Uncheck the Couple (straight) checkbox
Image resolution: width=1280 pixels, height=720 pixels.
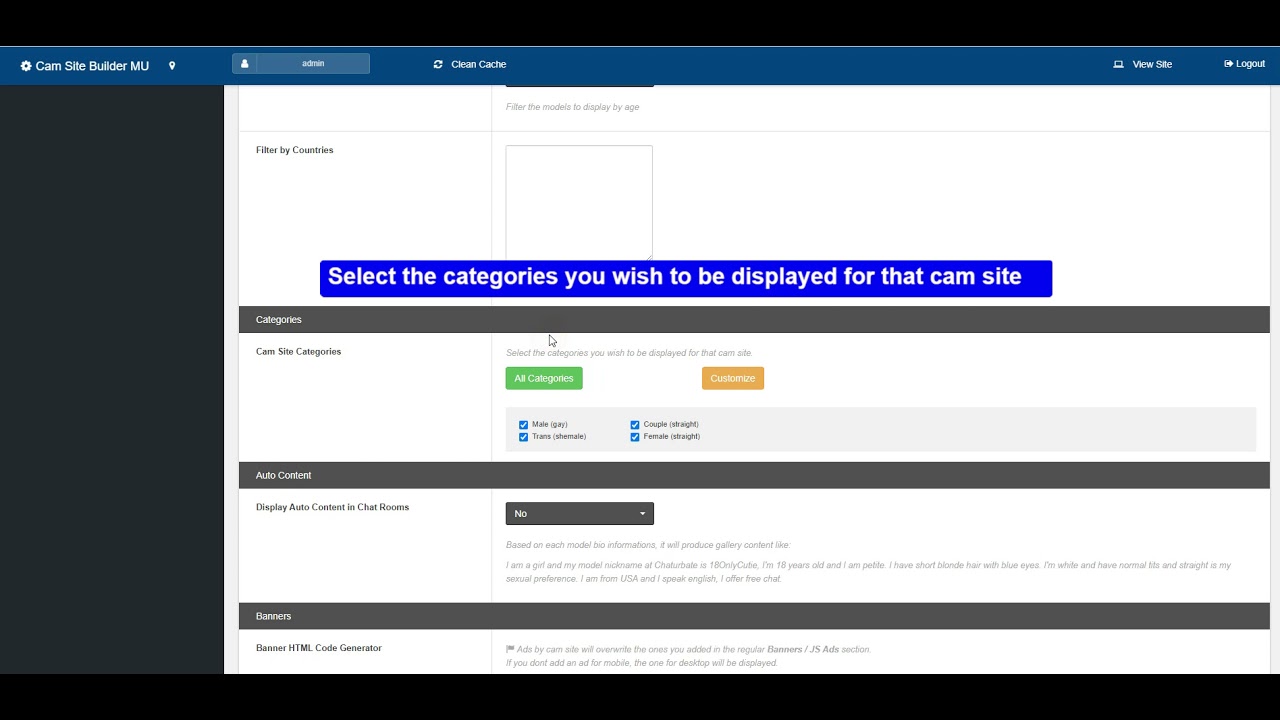tap(635, 425)
